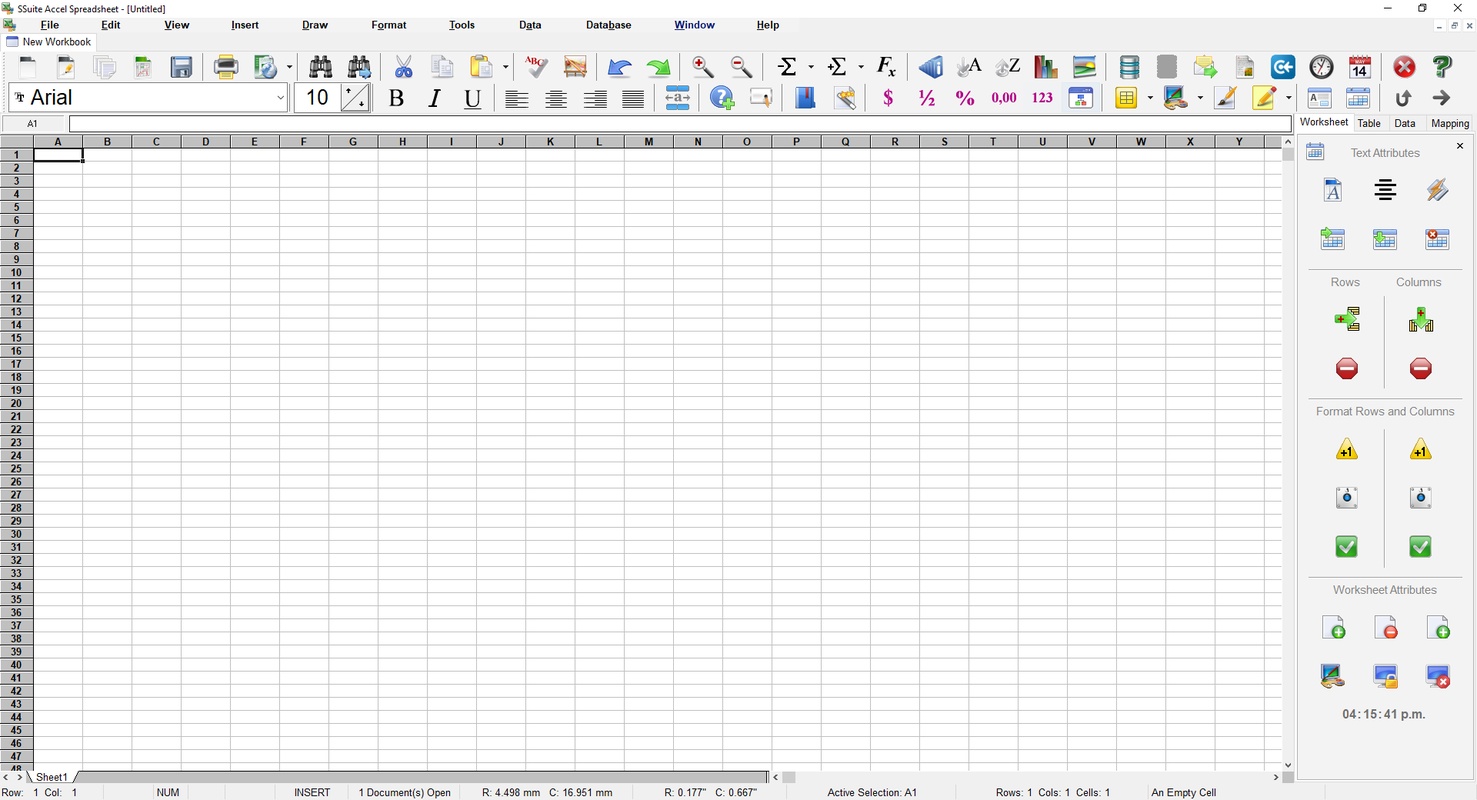Select the Sheet1 sheet tab

(52, 777)
